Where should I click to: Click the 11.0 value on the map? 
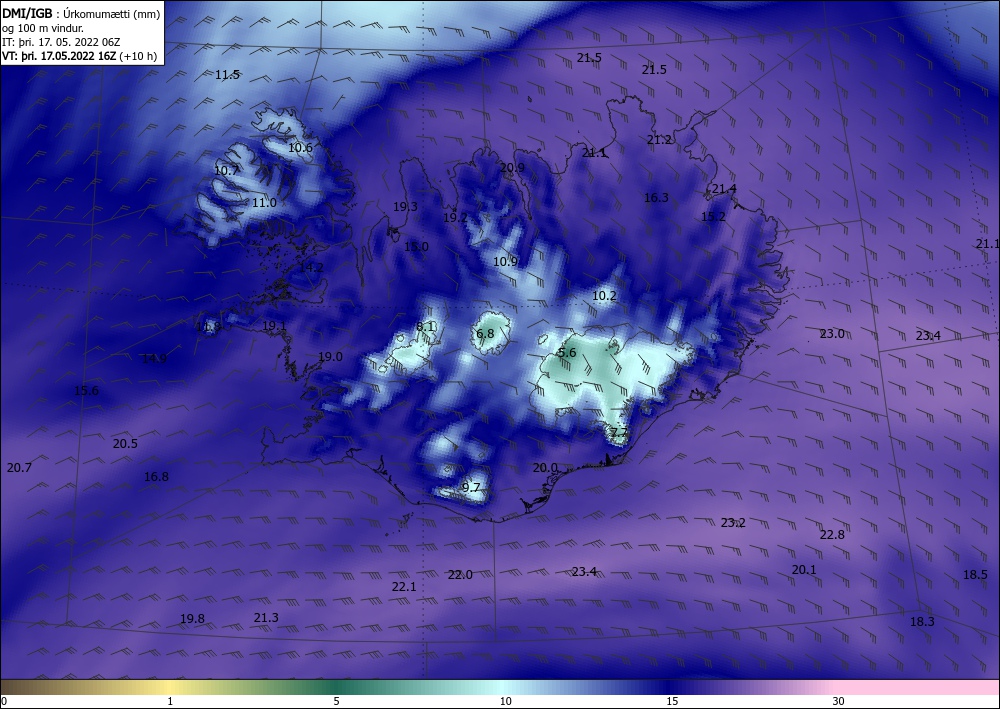coord(264,203)
